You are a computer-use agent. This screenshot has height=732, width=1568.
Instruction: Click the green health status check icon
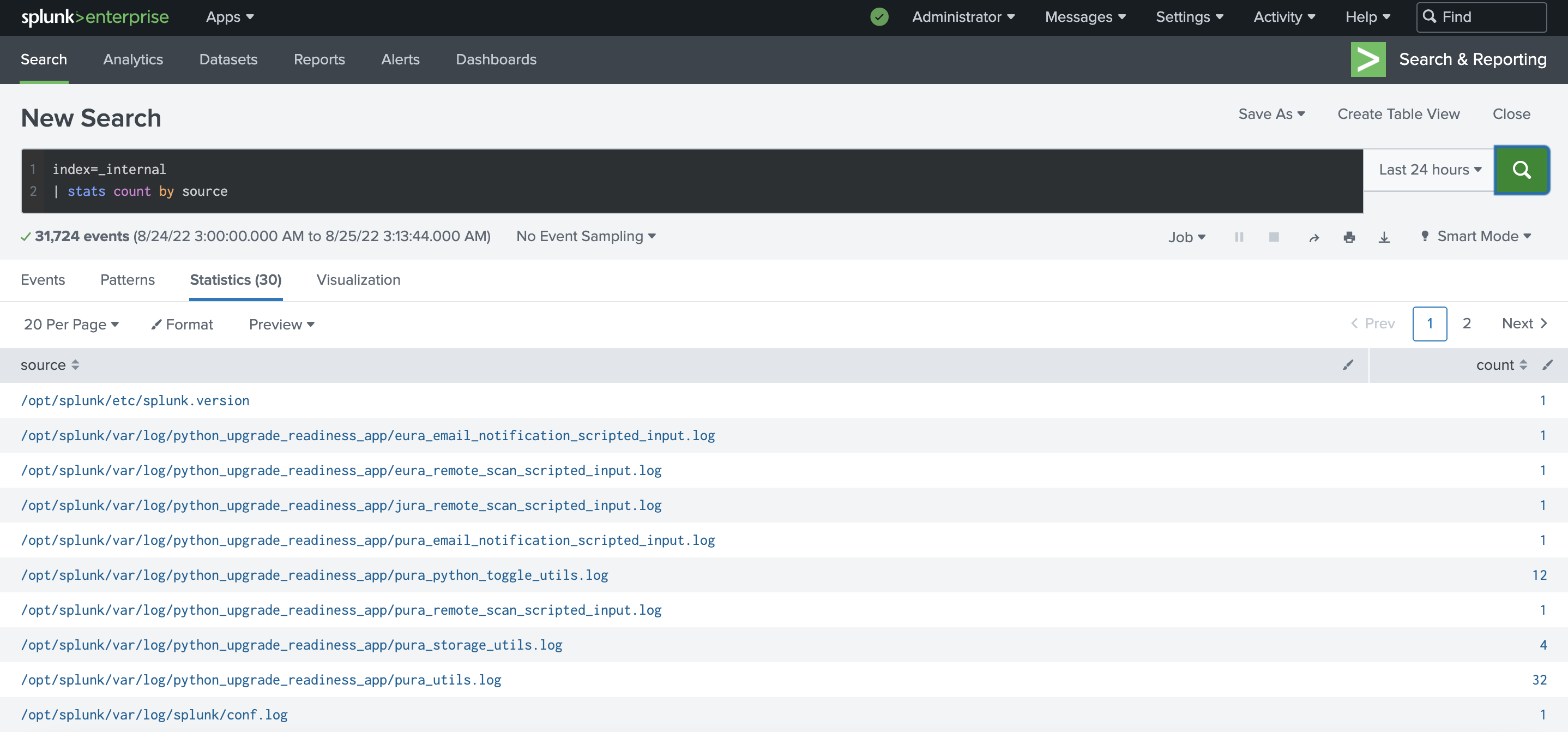pos(879,16)
